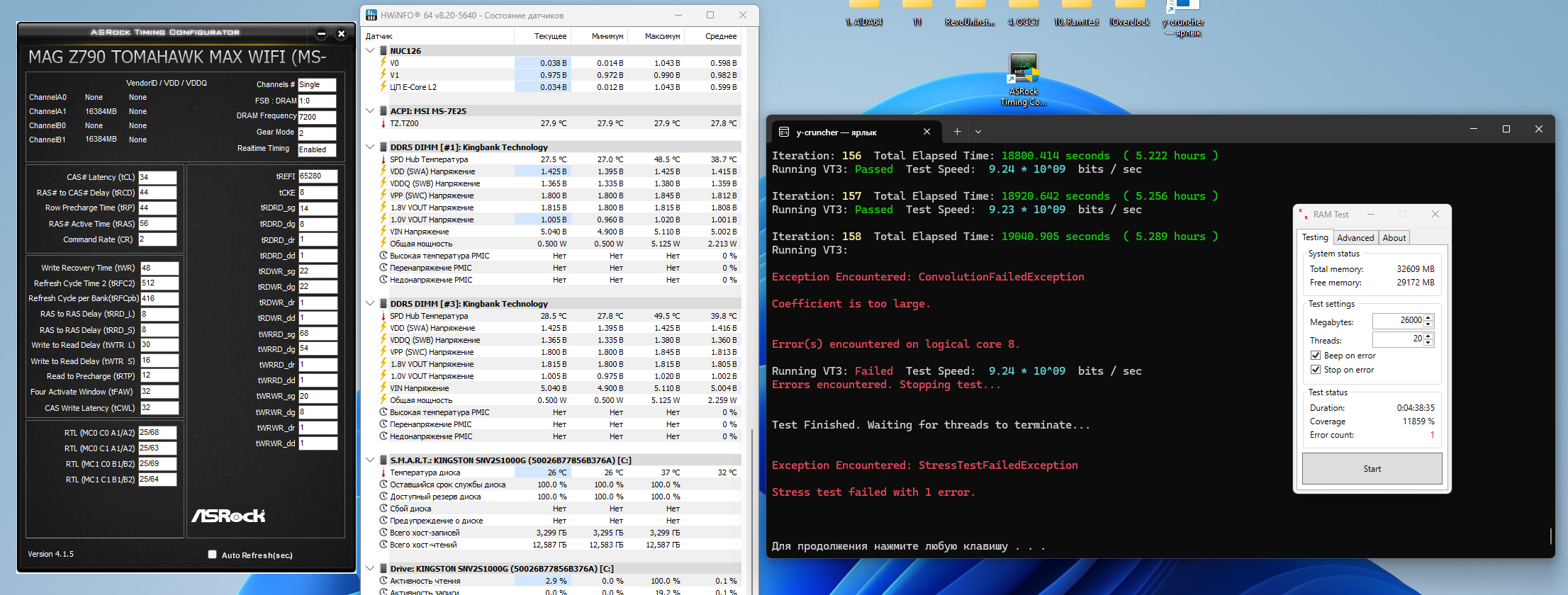Click the chip icon beside ACPI: MSI MS-7E25
The width and height of the screenshot is (1568, 595).
click(x=383, y=111)
